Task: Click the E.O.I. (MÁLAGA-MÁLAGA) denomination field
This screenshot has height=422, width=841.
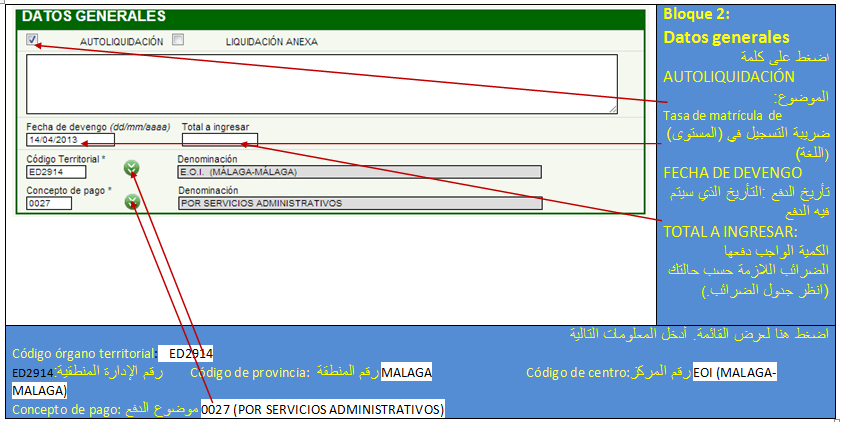Action: point(358,172)
